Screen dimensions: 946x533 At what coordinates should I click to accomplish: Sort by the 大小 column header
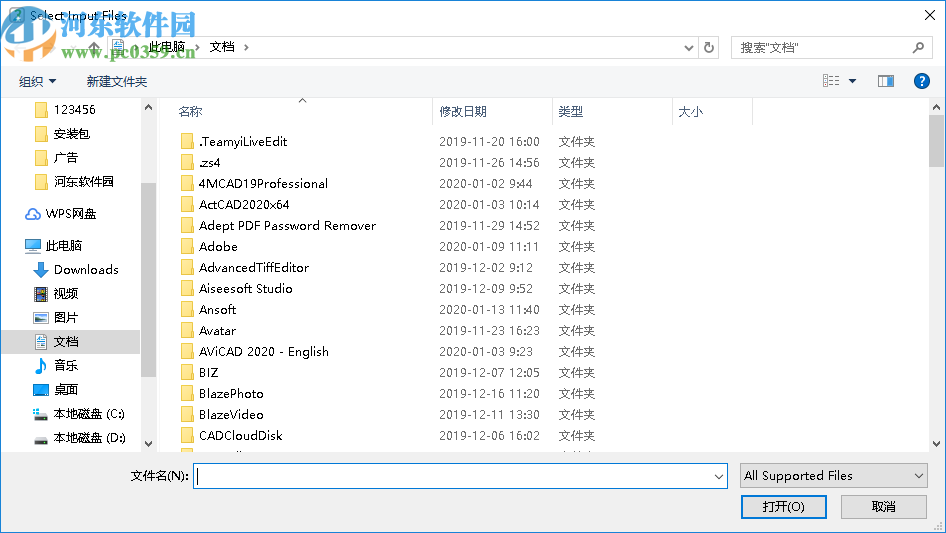pyautogui.click(x=690, y=112)
